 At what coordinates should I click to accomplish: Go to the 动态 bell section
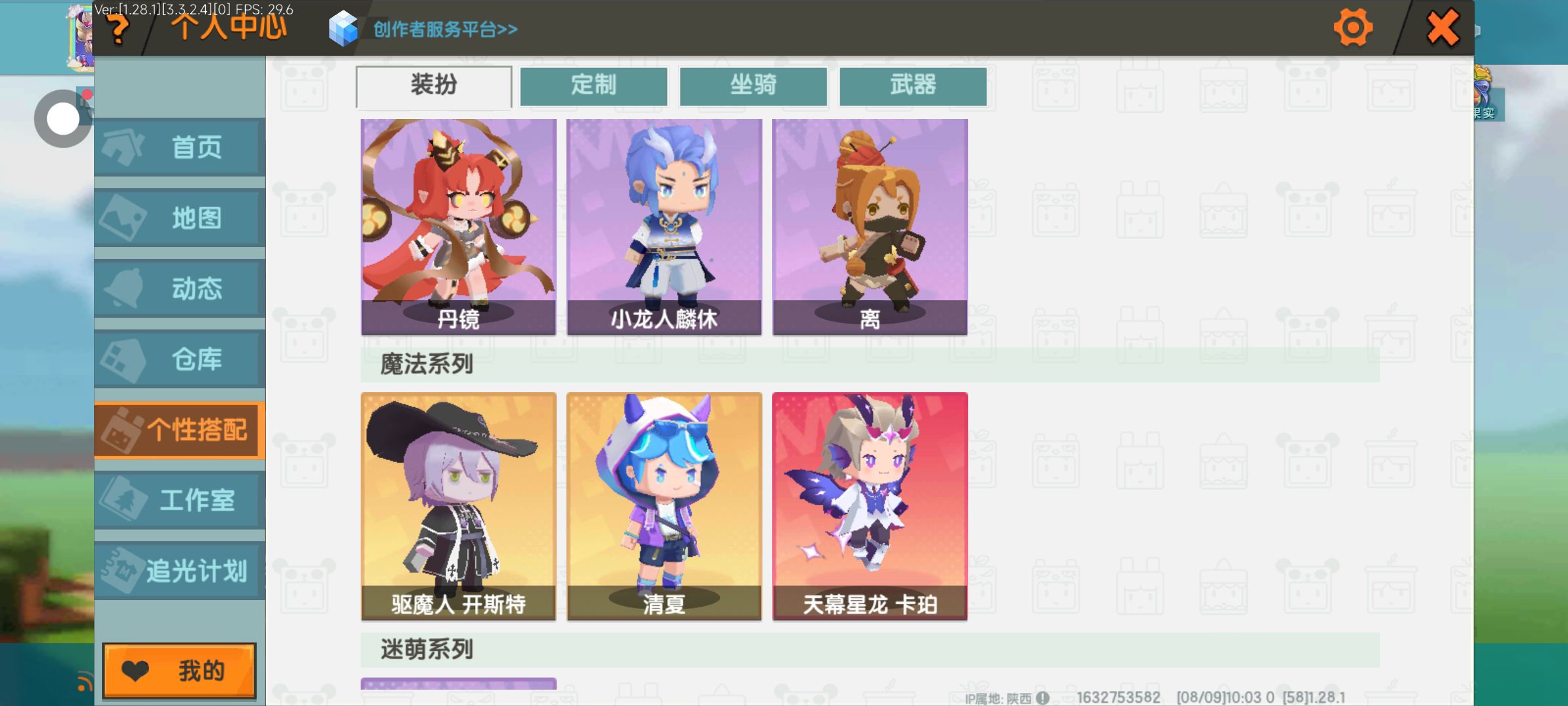click(x=180, y=288)
